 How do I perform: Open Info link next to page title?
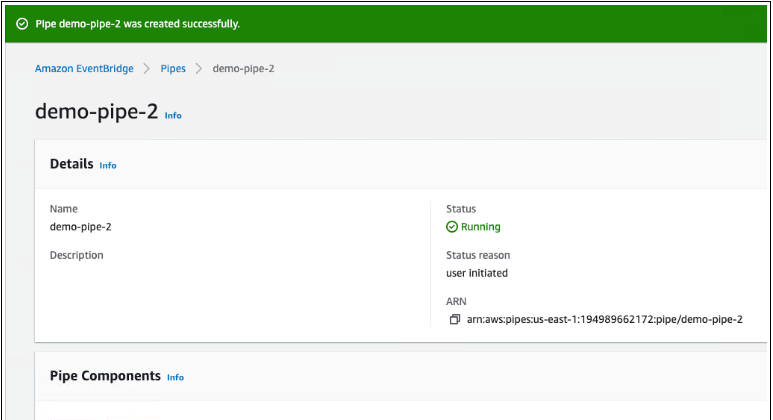[x=173, y=115]
